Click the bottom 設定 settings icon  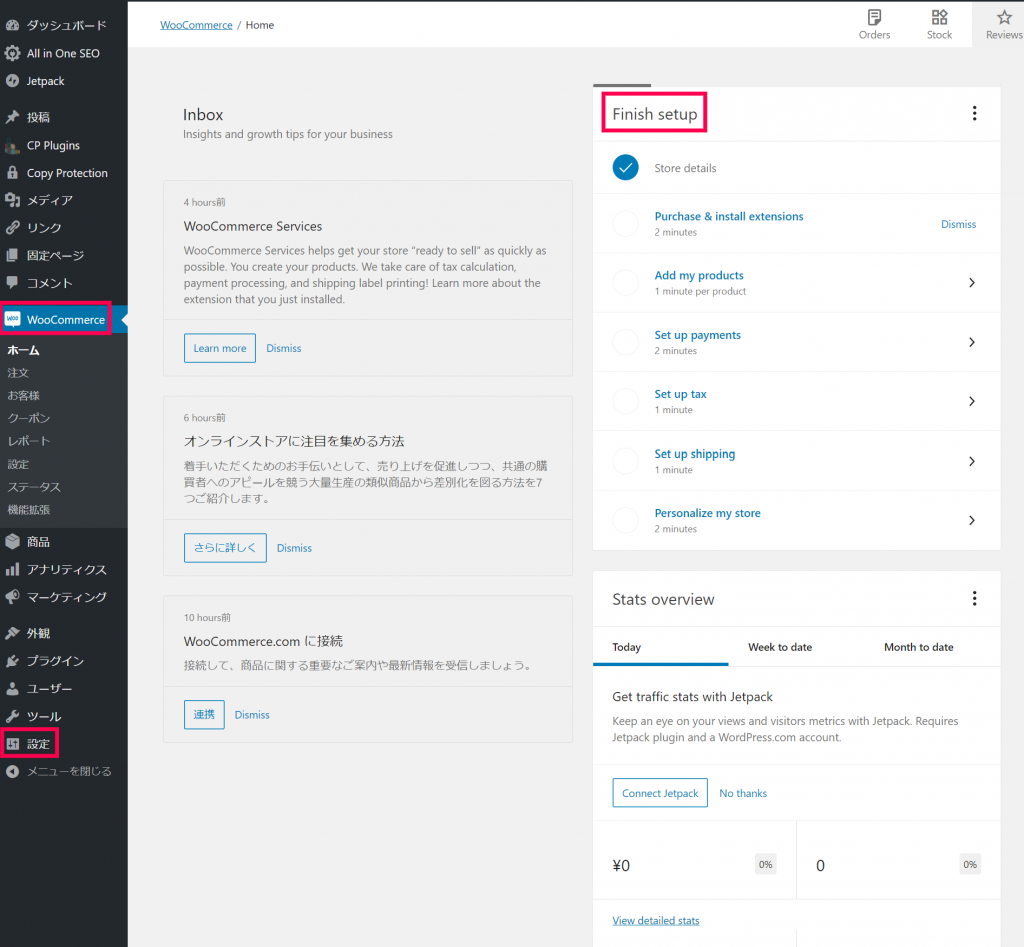coord(12,744)
